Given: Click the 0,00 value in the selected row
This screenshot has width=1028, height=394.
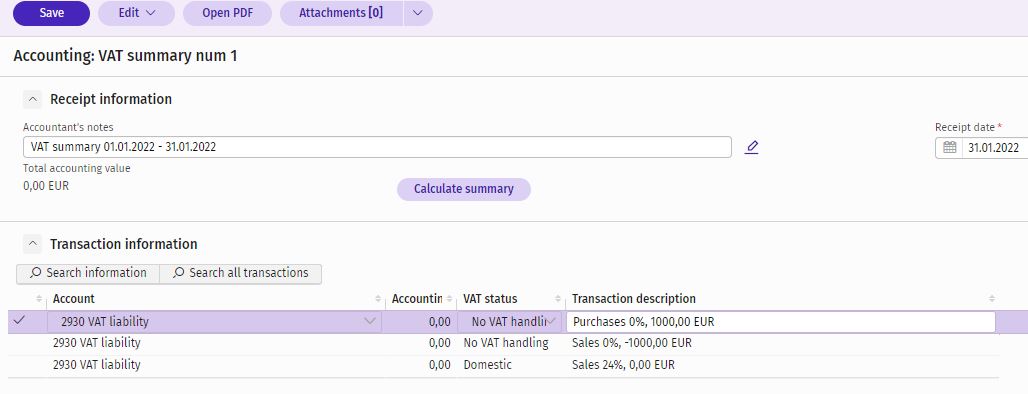Looking at the screenshot, I should coord(439,322).
